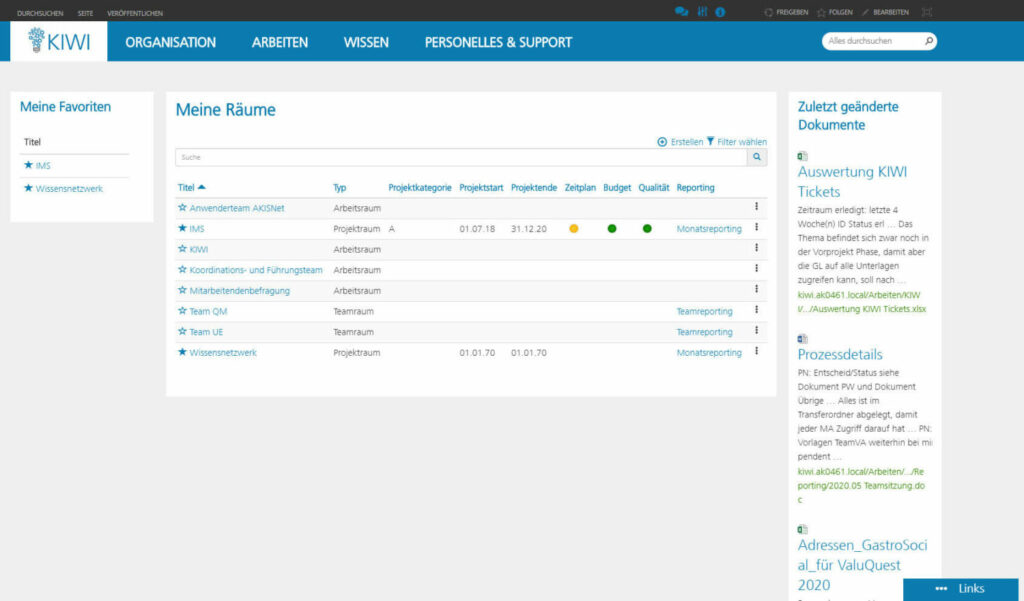Screen dimensions: 1024x601
Task: Click the magnifier button beside the Suche field
Action: (757, 157)
